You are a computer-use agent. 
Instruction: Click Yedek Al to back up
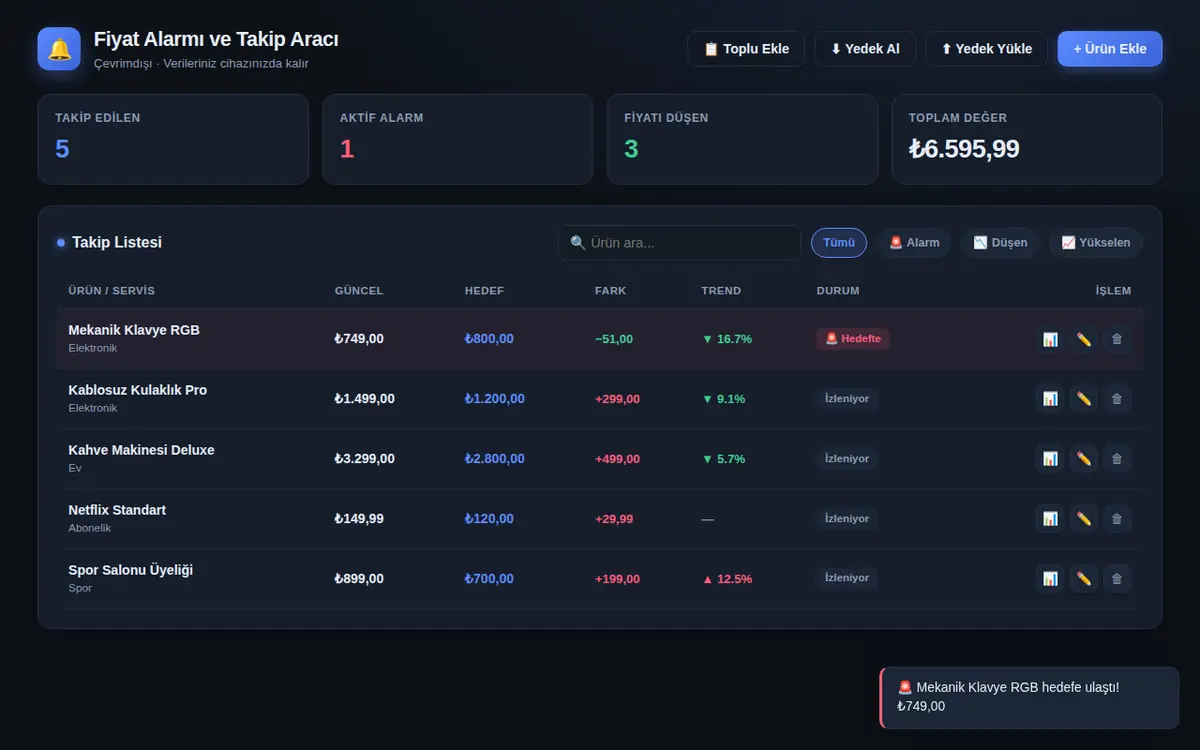(x=865, y=49)
